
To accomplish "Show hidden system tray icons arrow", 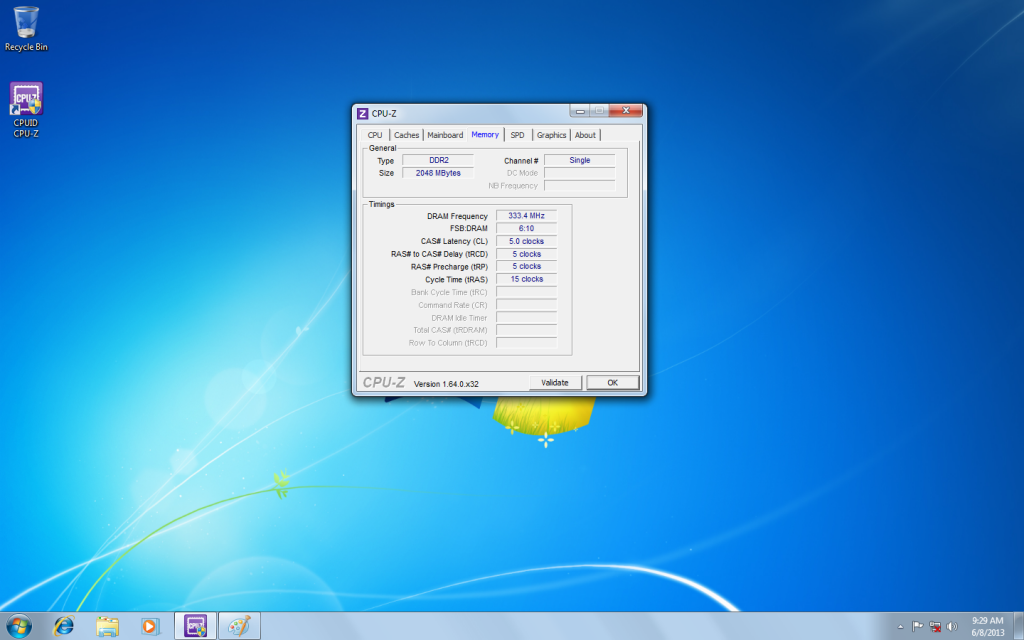I will click(x=900, y=627).
